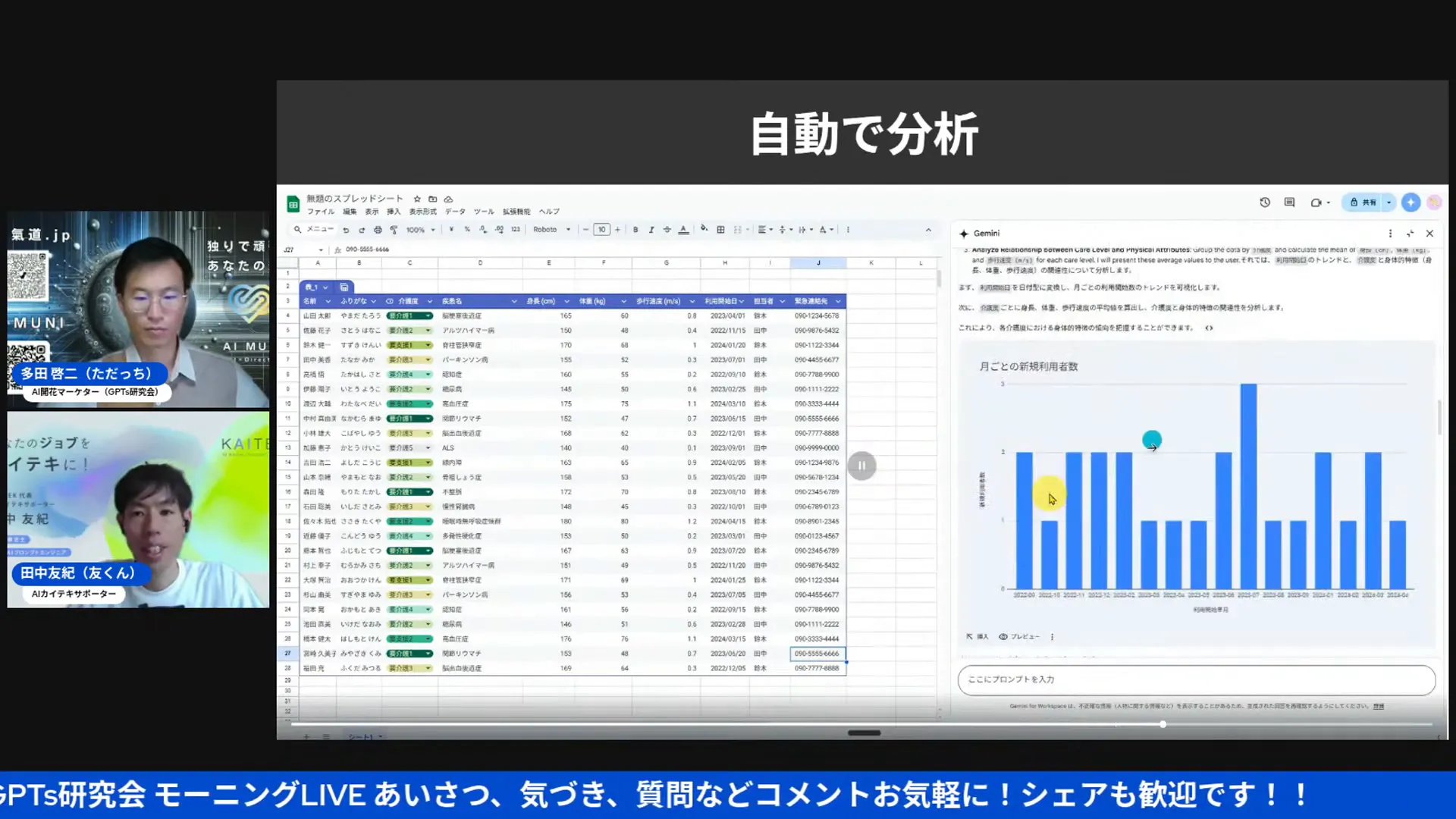
Task: Open the Google account avatar
Action: [x=1434, y=202]
